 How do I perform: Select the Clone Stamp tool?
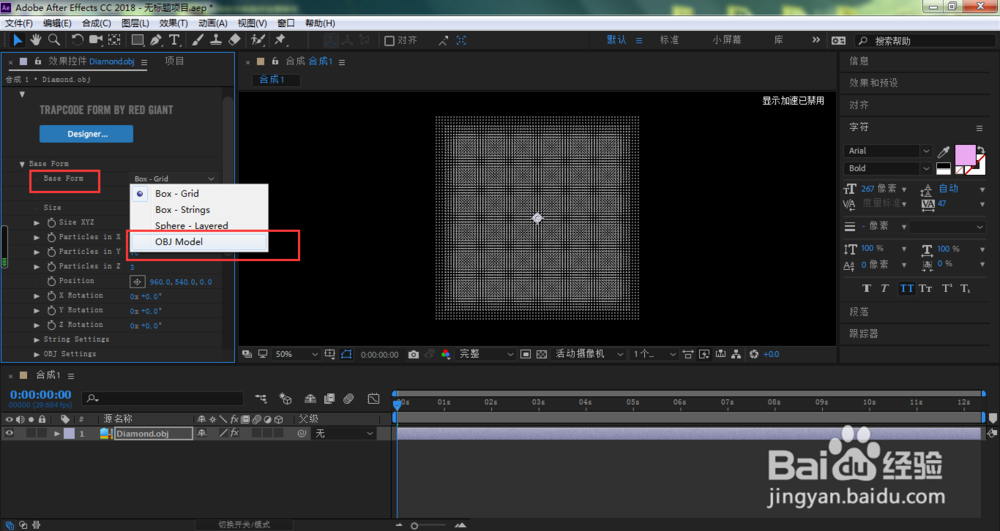click(216, 40)
